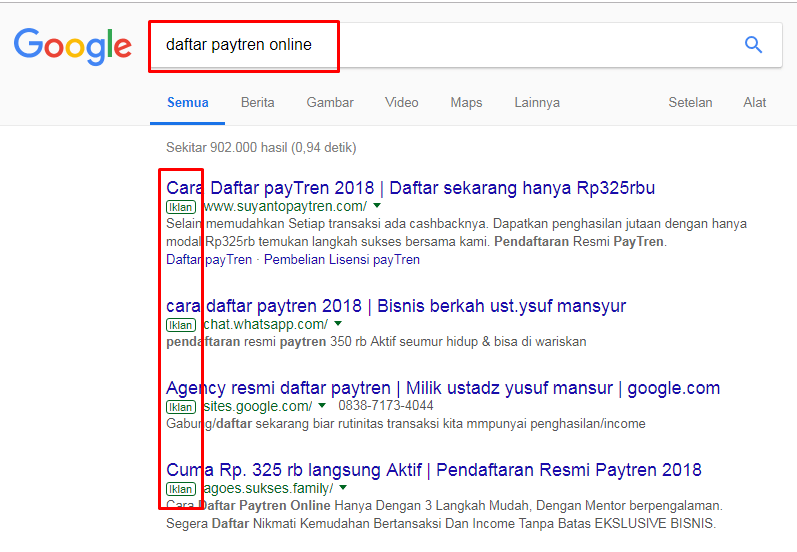The height and width of the screenshot is (552, 797).
Task: Click the Iklan badge beside agoes.sukses.family
Action: pos(181,489)
